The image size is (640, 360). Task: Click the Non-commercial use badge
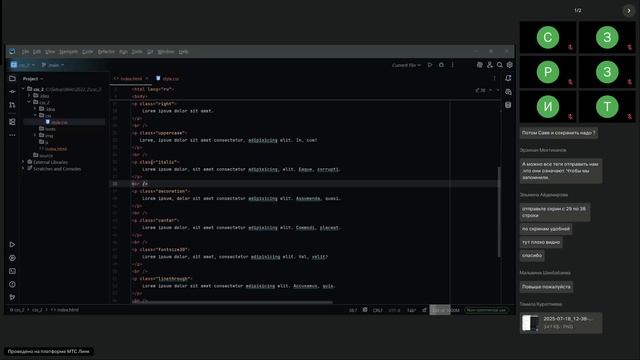[x=486, y=310]
